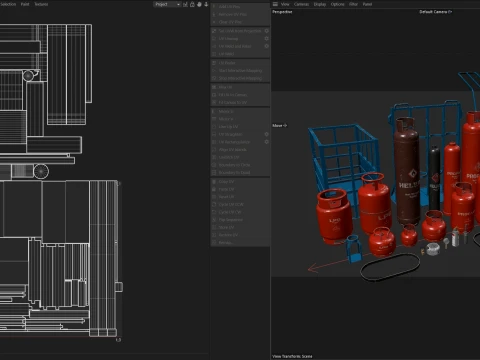The width and height of the screenshot is (480, 360).
Task: Open the viewport Options menu
Action: pos(337,4)
